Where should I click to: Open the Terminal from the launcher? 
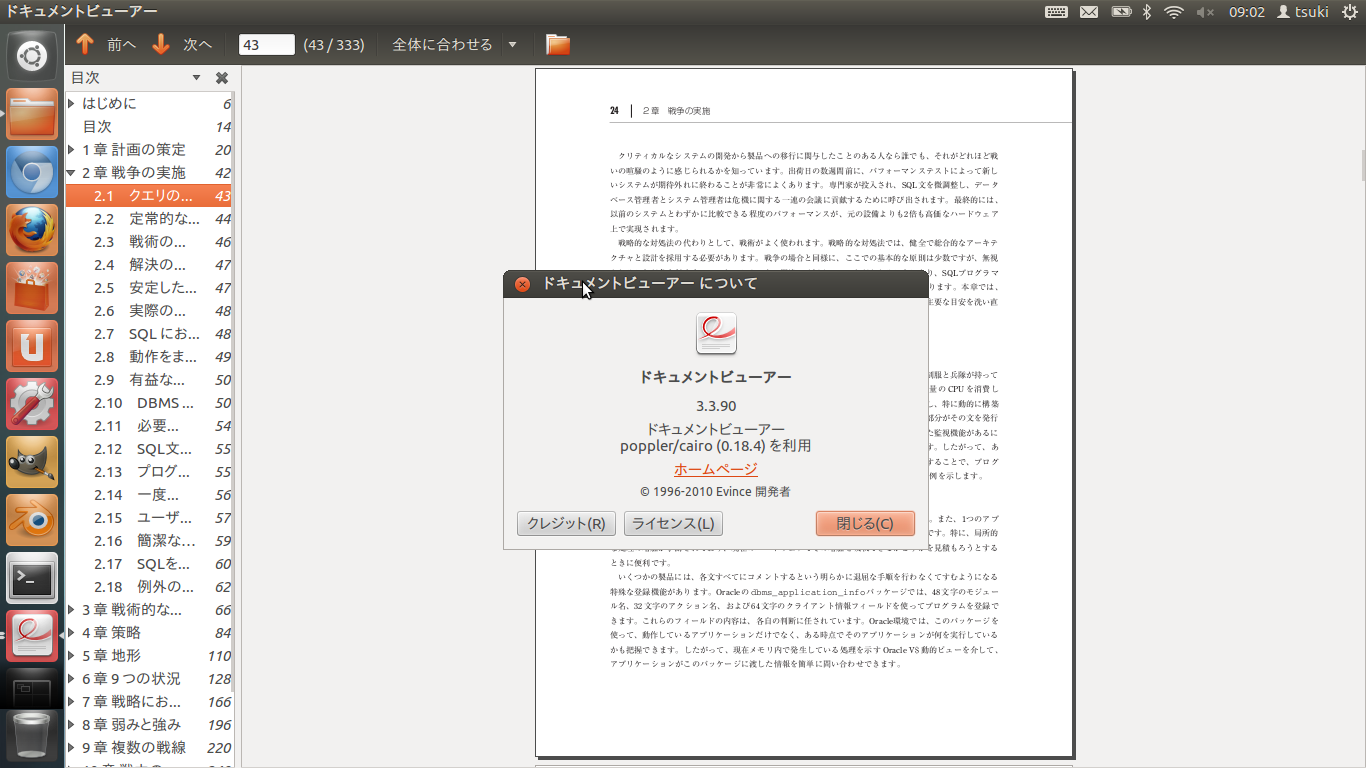click(x=32, y=578)
